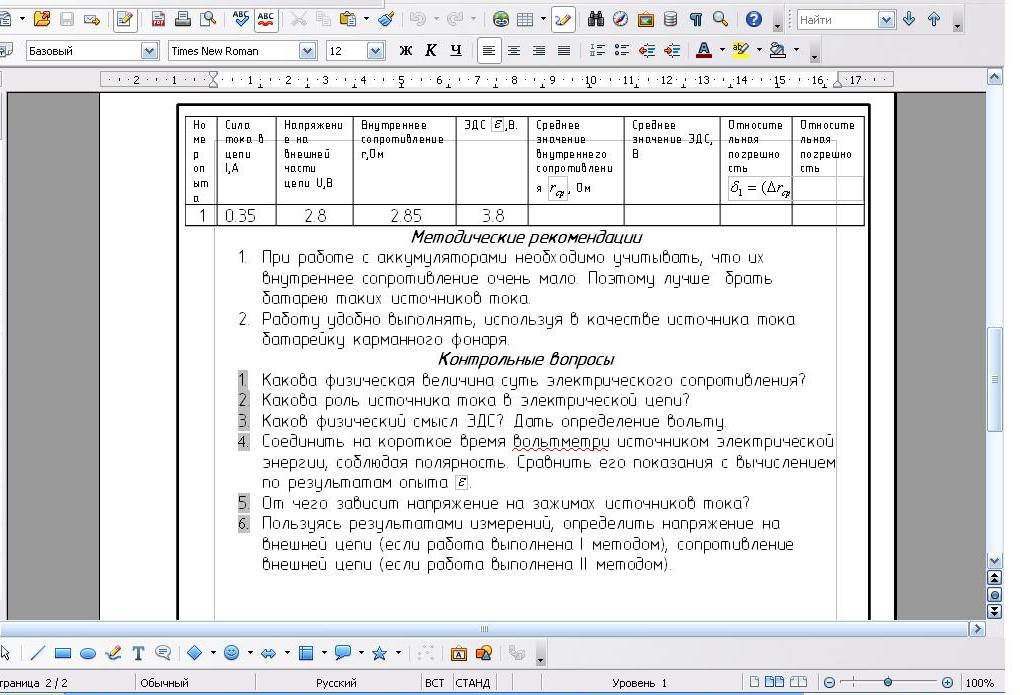
Task: Open the font size 12 dropdown
Action: tap(375, 51)
